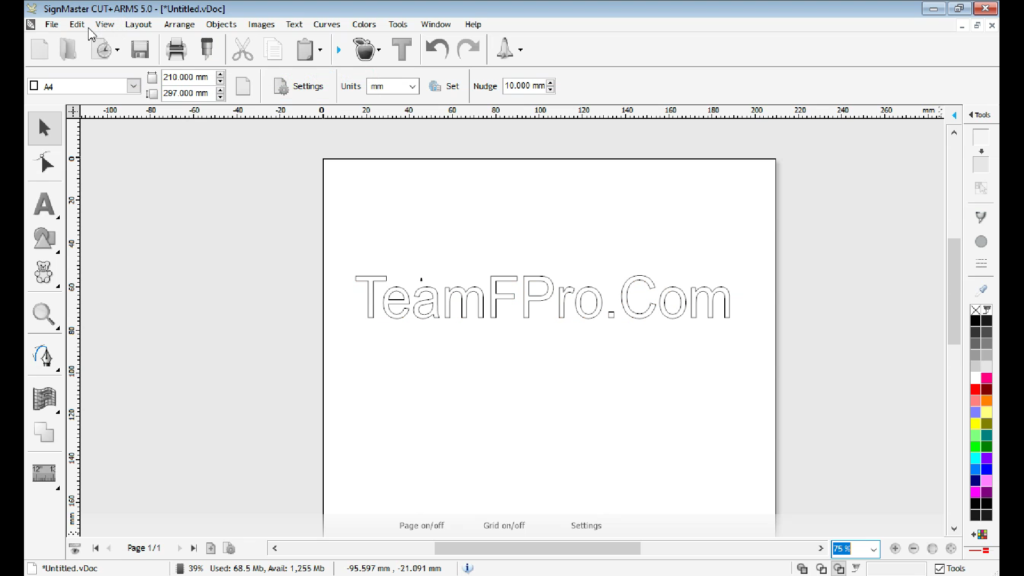Click the eyedropper in Tools panel
Viewport: 1024px width, 576px height.
(981, 290)
